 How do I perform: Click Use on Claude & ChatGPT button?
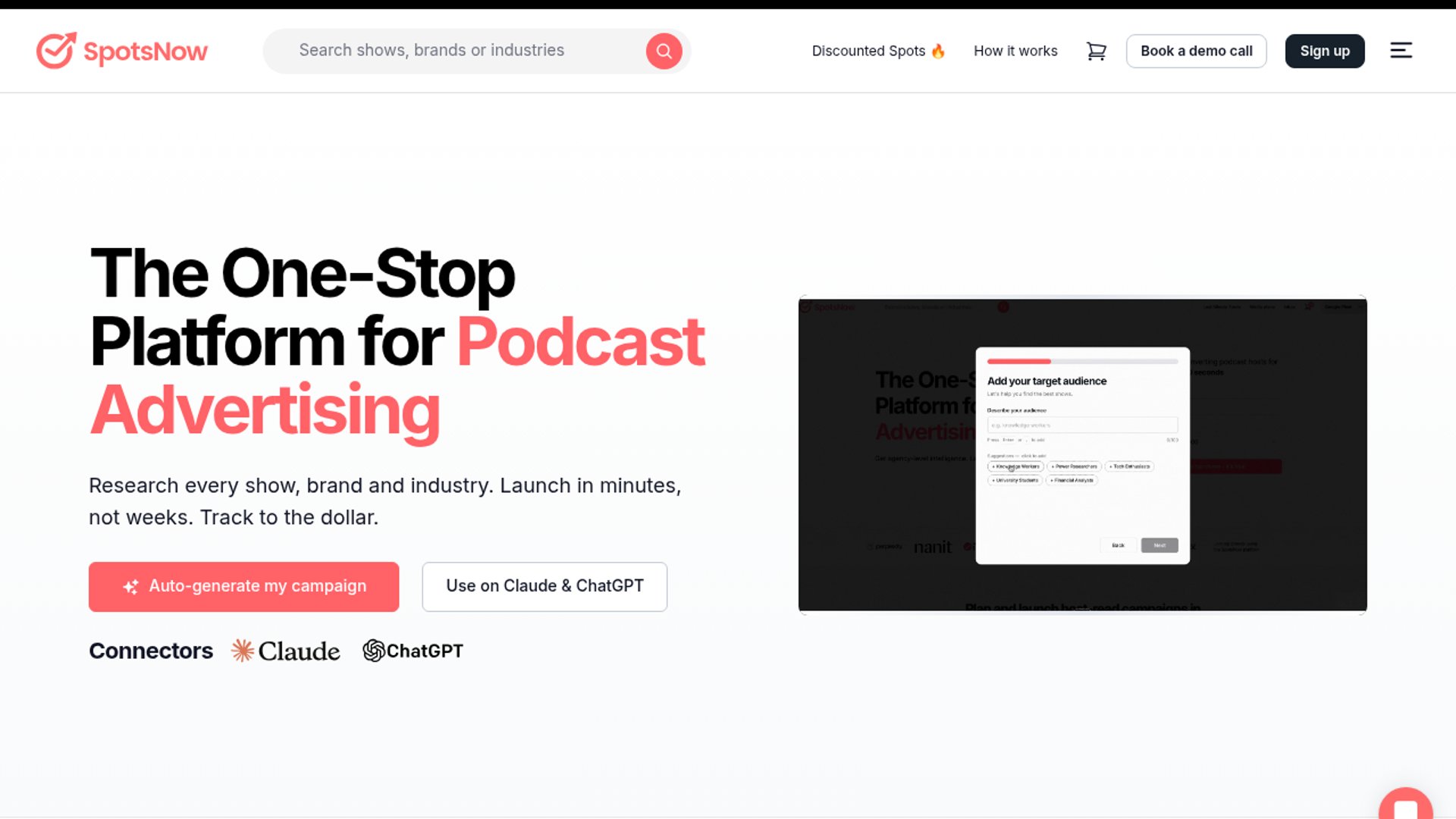point(544,586)
